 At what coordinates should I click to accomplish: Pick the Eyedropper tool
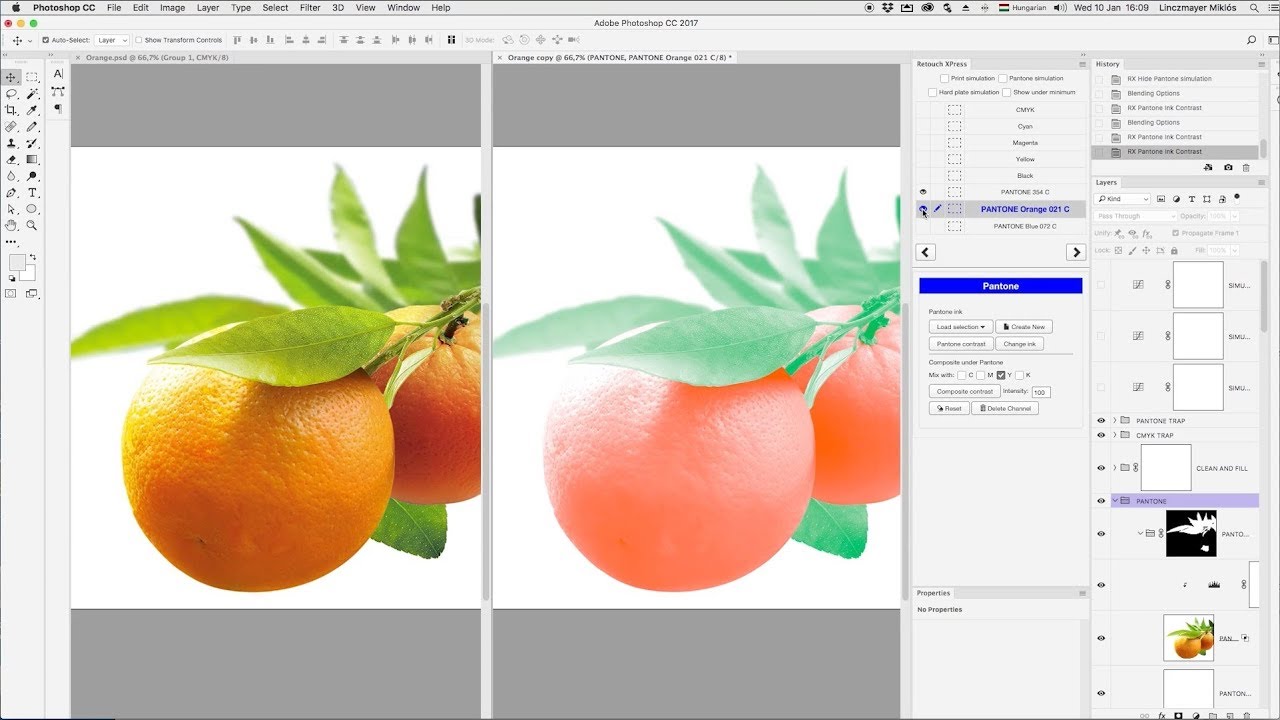32,110
